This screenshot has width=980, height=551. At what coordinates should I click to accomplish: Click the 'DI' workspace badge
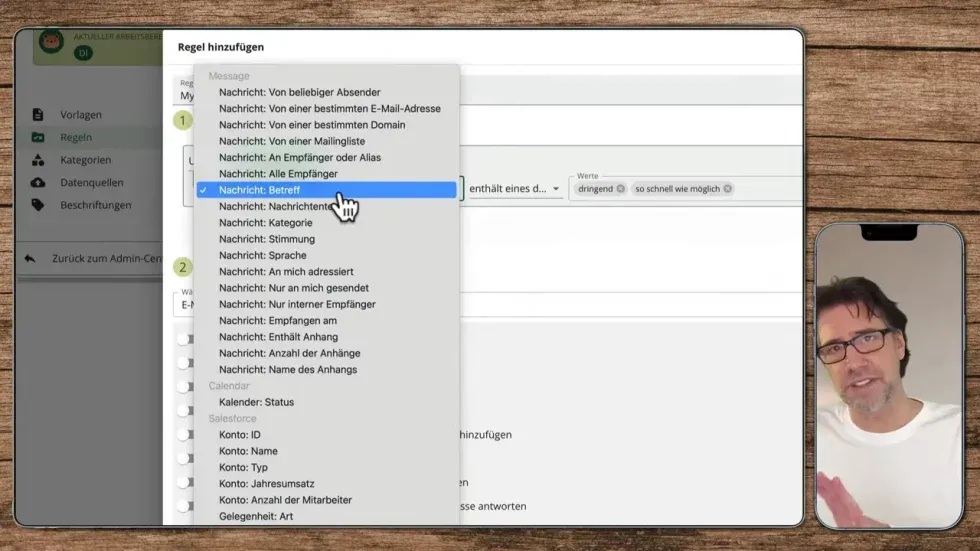[x=83, y=53]
